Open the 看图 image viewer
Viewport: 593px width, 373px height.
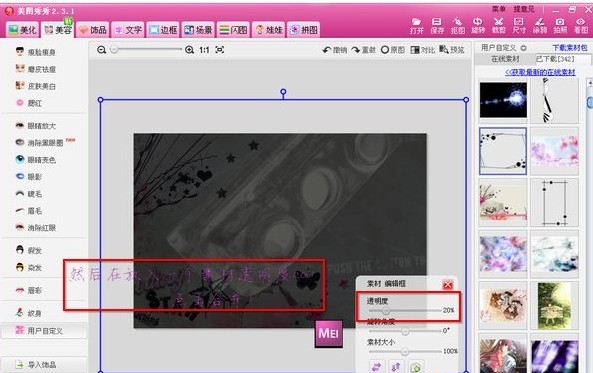point(581,26)
